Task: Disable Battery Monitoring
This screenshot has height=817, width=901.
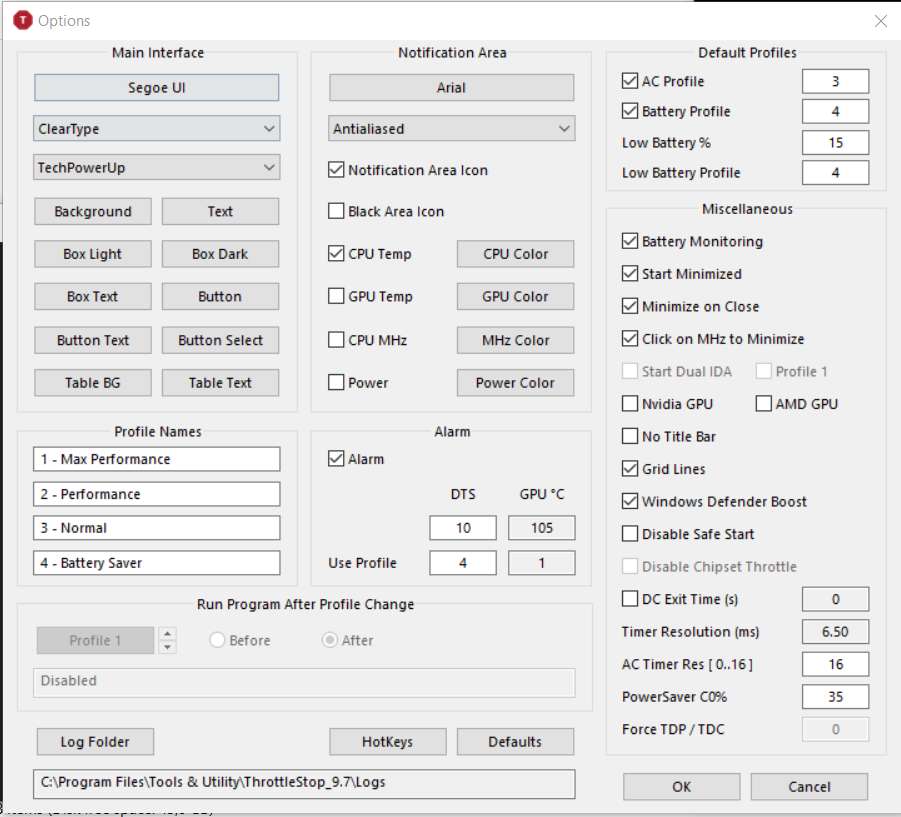Action: 630,241
